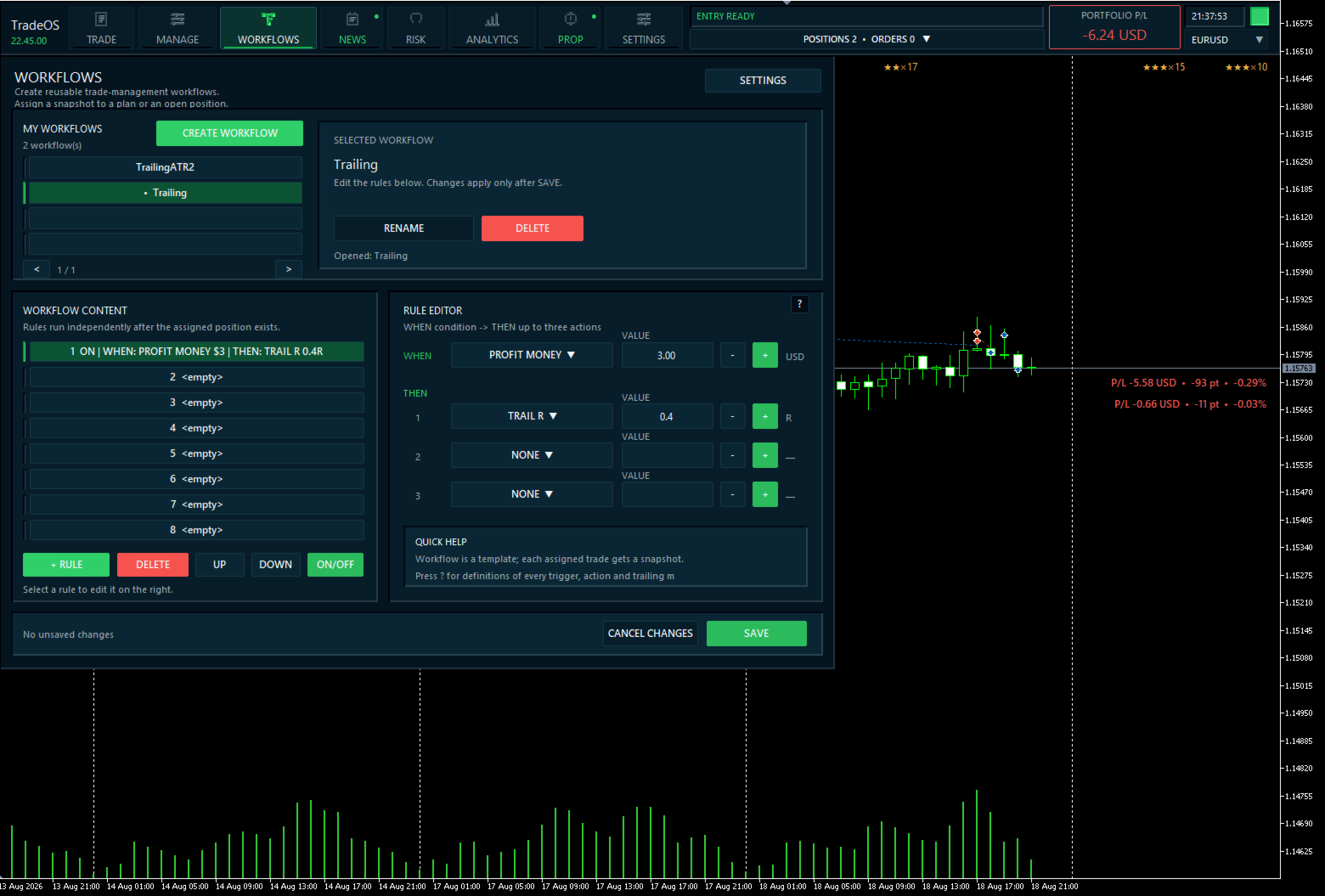The height and width of the screenshot is (896, 1325).
Task: Go to next workflow list page
Action: tap(289, 269)
